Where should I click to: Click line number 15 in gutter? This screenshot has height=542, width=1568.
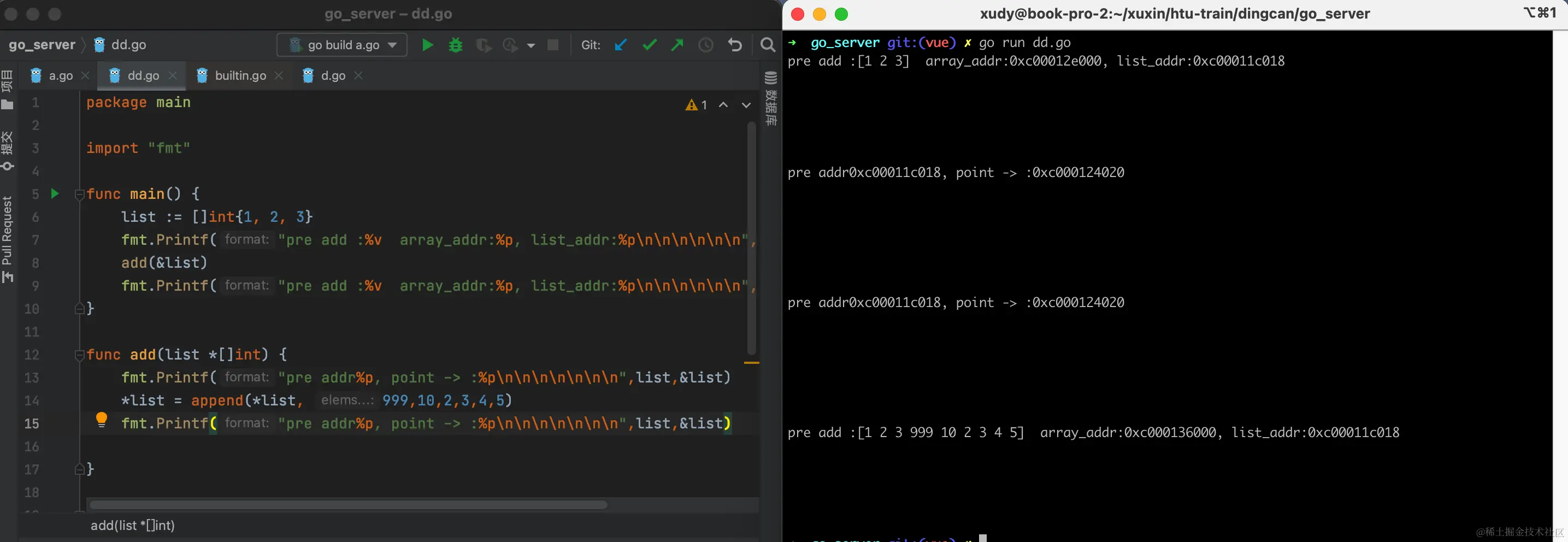coord(32,423)
